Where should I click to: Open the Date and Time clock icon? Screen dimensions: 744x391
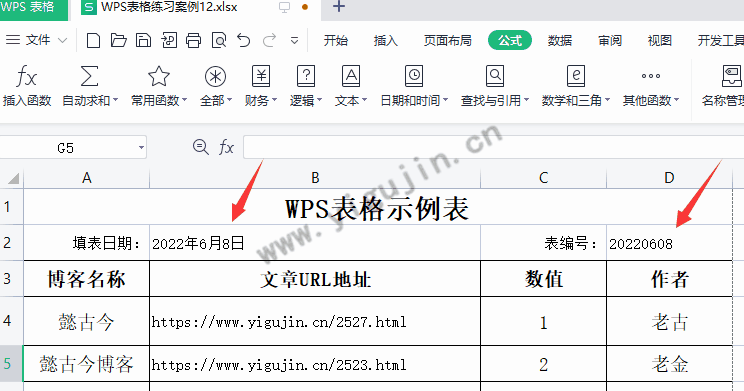(x=414, y=76)
